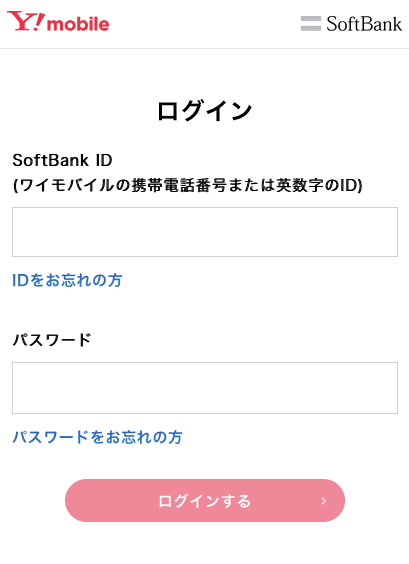Click the pink ログインする button

pos(205,501)
